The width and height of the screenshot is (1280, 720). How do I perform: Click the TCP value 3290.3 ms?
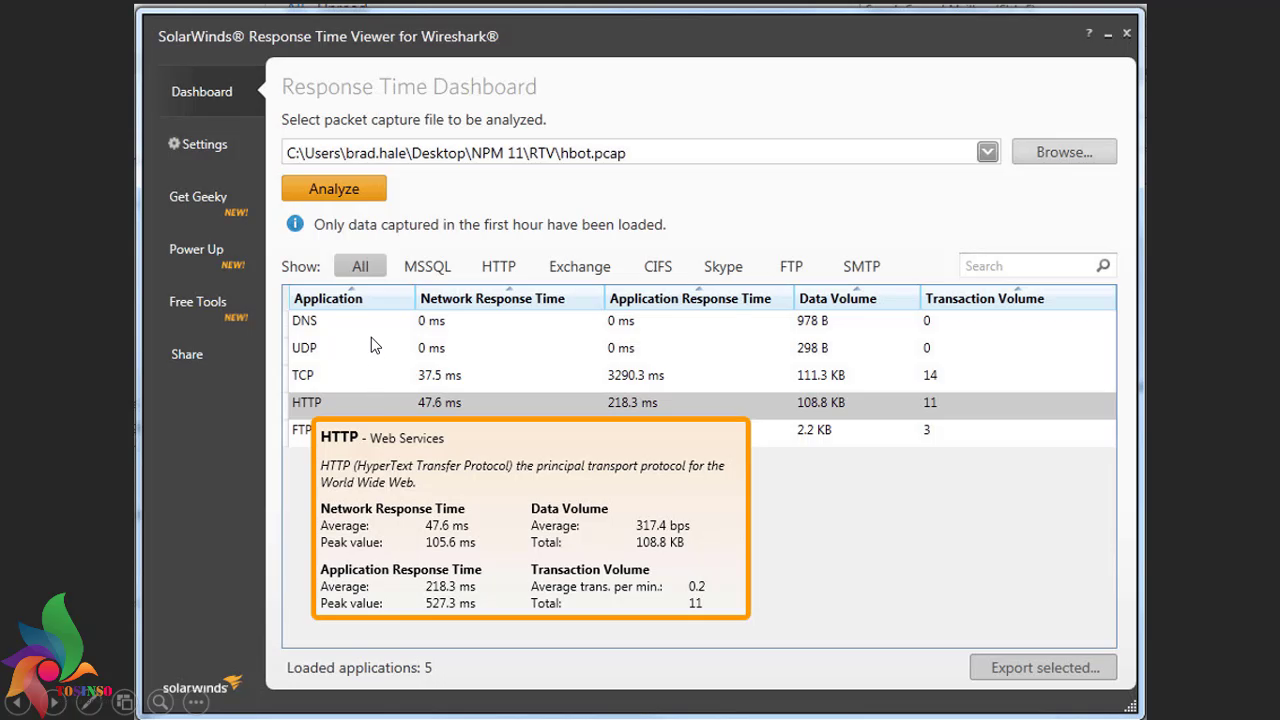pyautogui.click(x=636, y=375)
